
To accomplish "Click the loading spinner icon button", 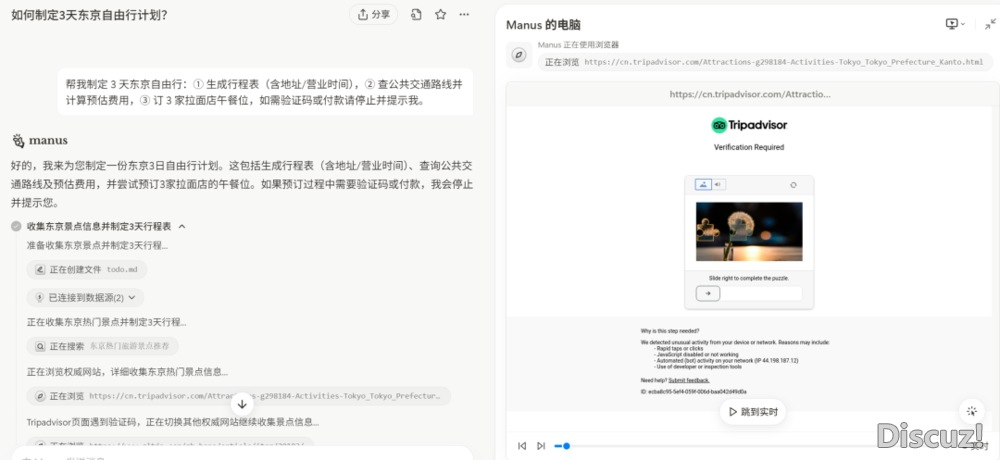I will (x=971, y=412).
